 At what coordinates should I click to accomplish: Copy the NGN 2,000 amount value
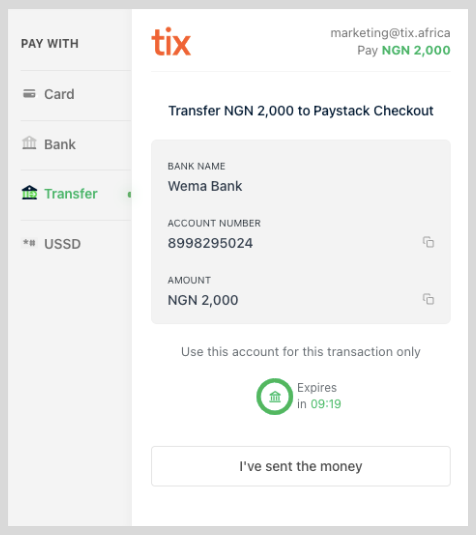pyautogui.click(x=428, y=299)
